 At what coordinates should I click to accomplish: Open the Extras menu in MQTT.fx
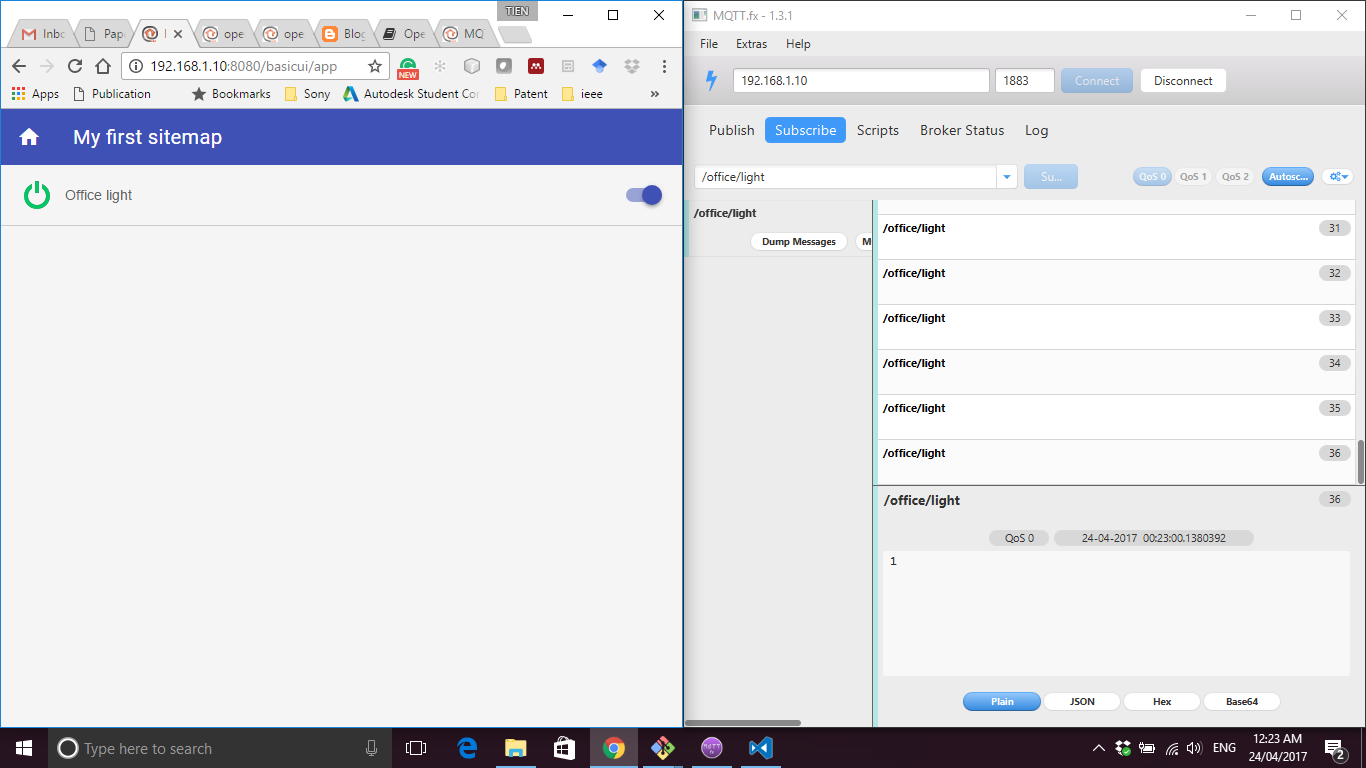(751, 44)
